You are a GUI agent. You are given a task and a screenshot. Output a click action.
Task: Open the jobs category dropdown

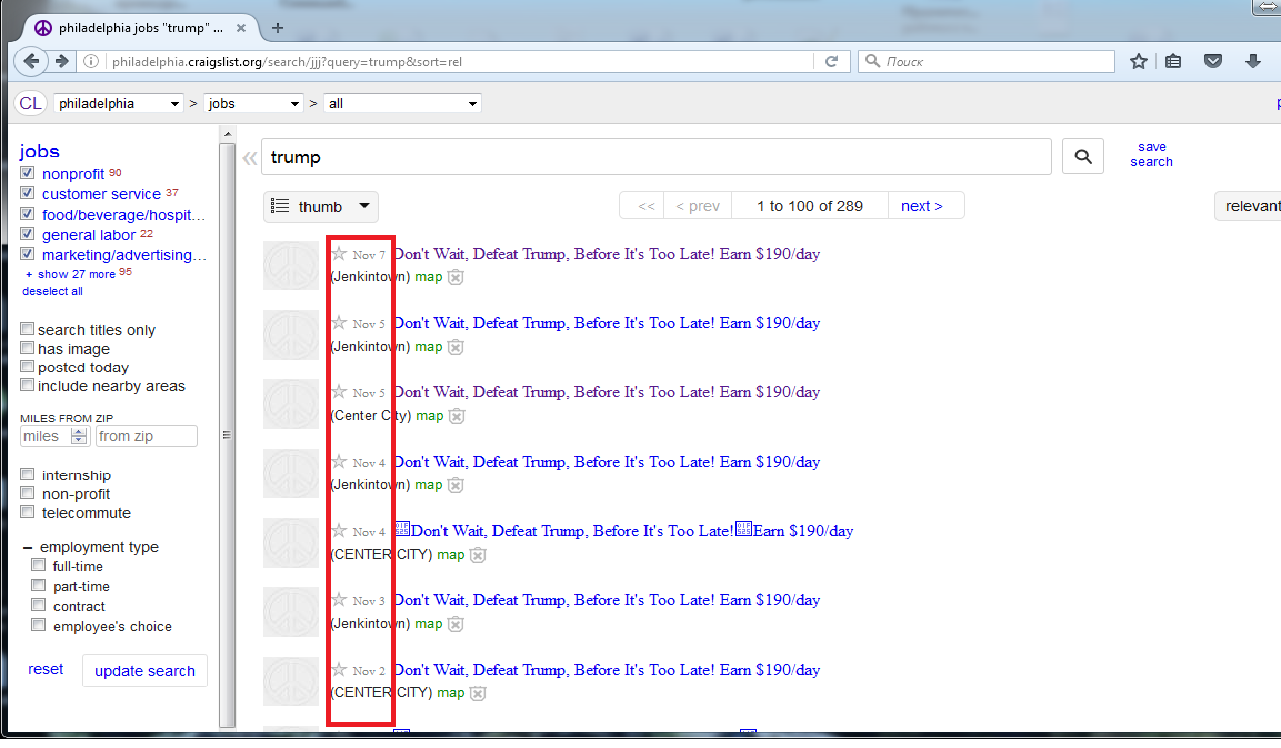pyautogui.click(x=253, y=103)
